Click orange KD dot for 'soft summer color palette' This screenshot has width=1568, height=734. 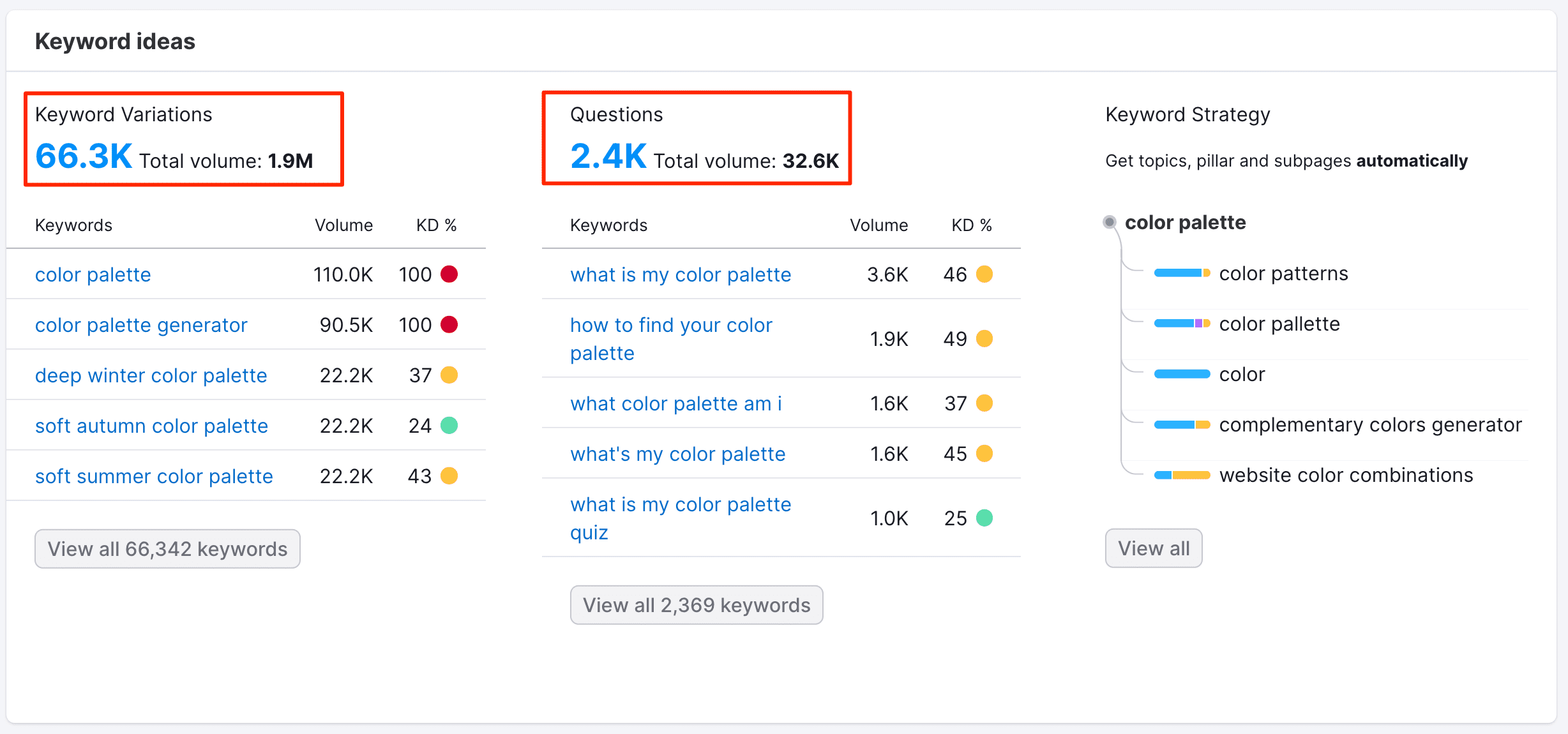click(449, 476)
